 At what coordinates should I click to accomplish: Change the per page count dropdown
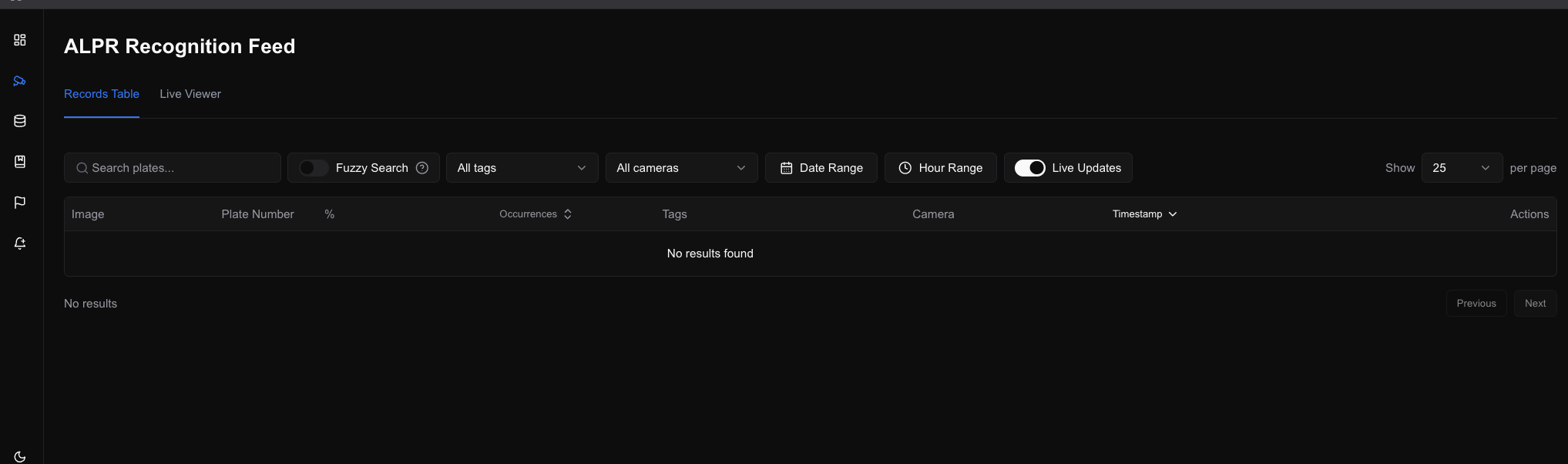(1461, 168)
